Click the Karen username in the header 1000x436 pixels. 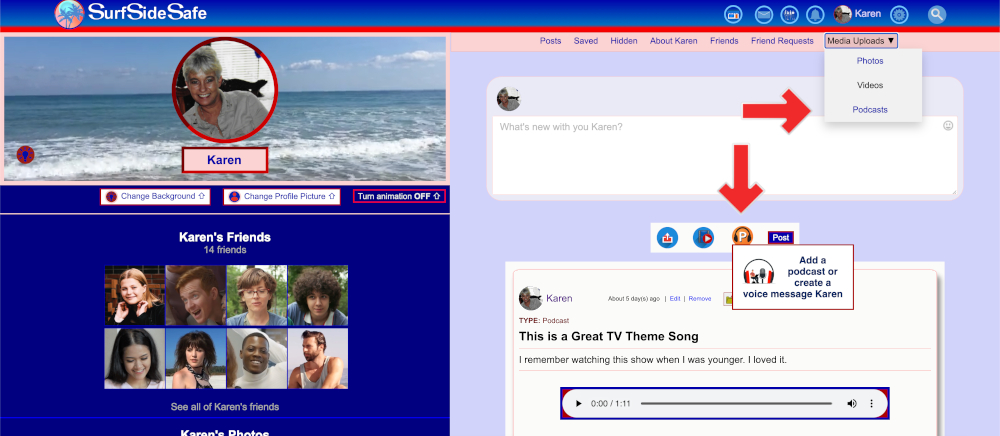(x=867, y=13)
